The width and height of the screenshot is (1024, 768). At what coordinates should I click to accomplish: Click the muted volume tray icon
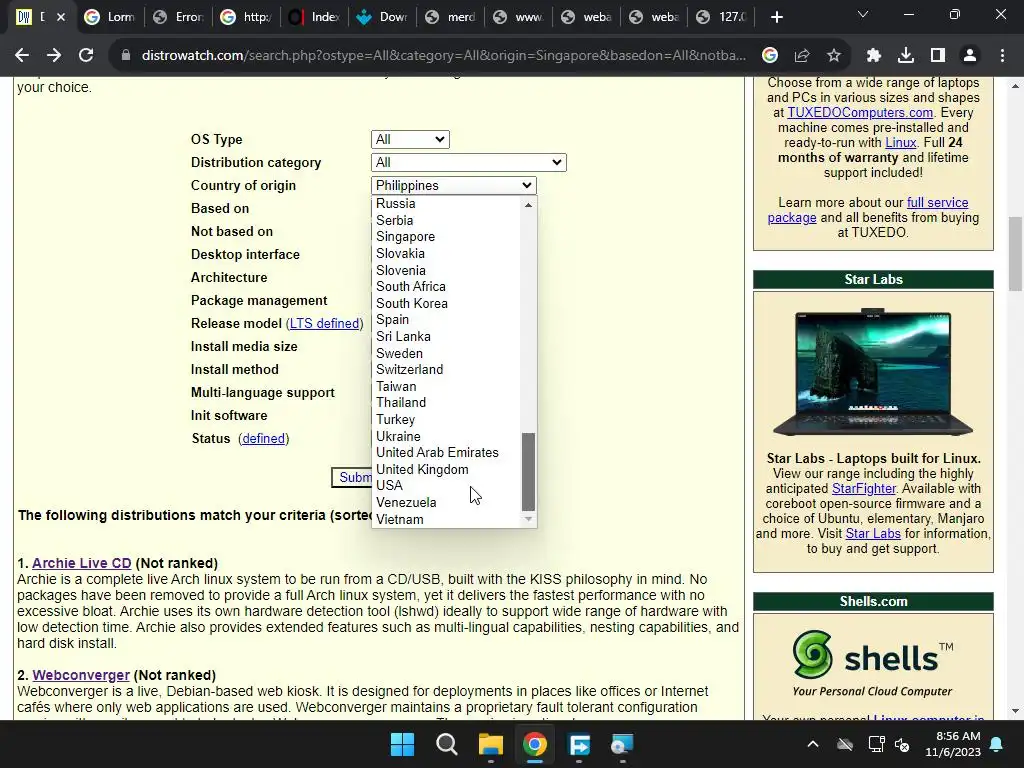(x=902, y=744)
